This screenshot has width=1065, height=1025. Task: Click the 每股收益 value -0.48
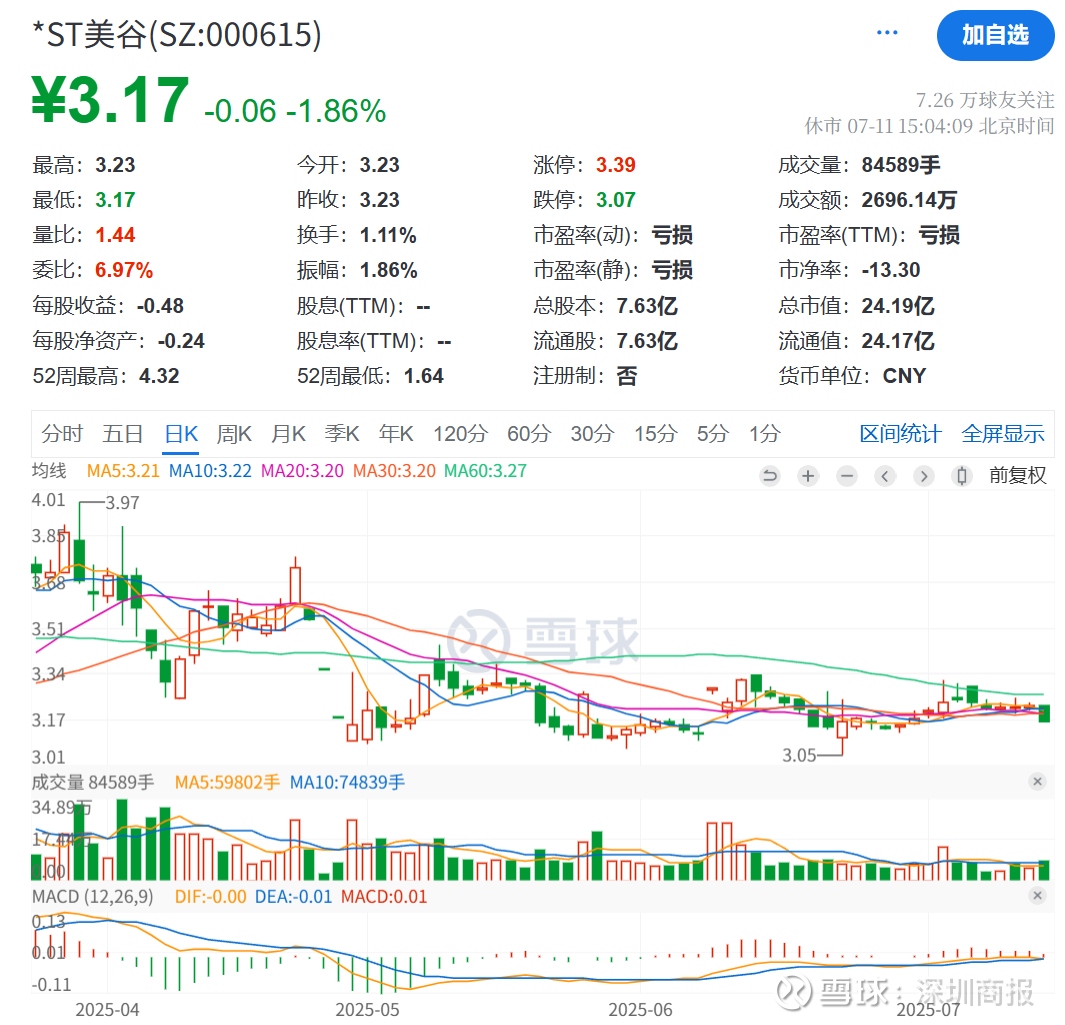pyautogui.click(x=160, y=306)
